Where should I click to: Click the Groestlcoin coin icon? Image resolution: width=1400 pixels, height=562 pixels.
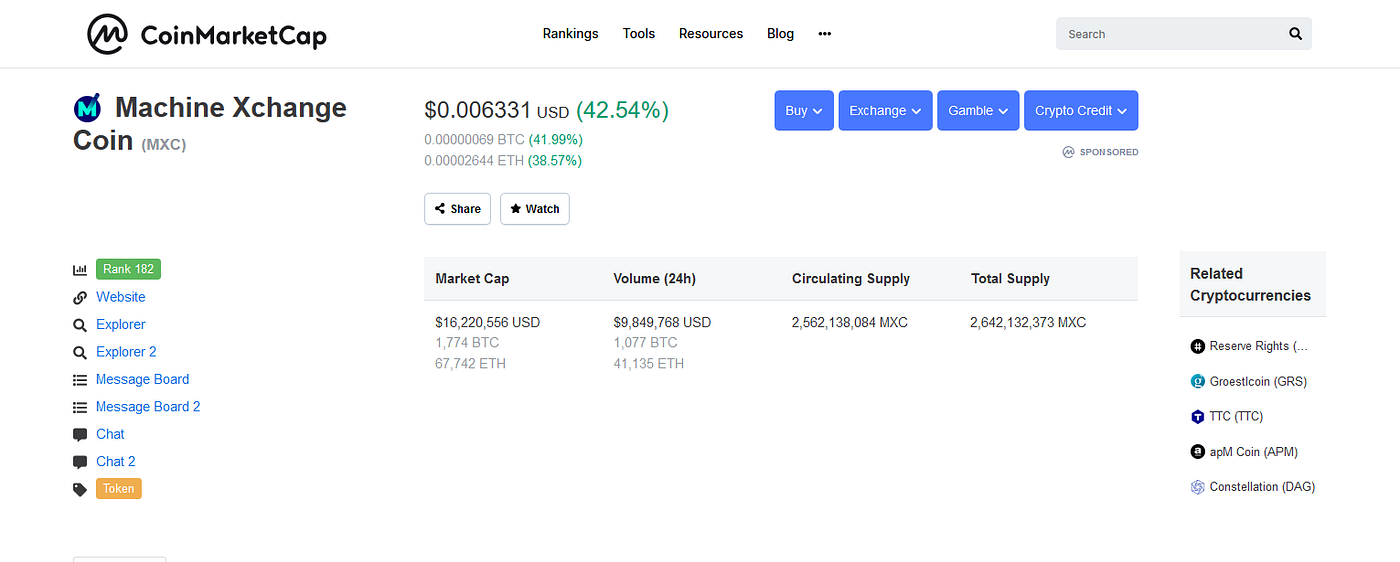pyautogui.click(x=1197, y=381)
